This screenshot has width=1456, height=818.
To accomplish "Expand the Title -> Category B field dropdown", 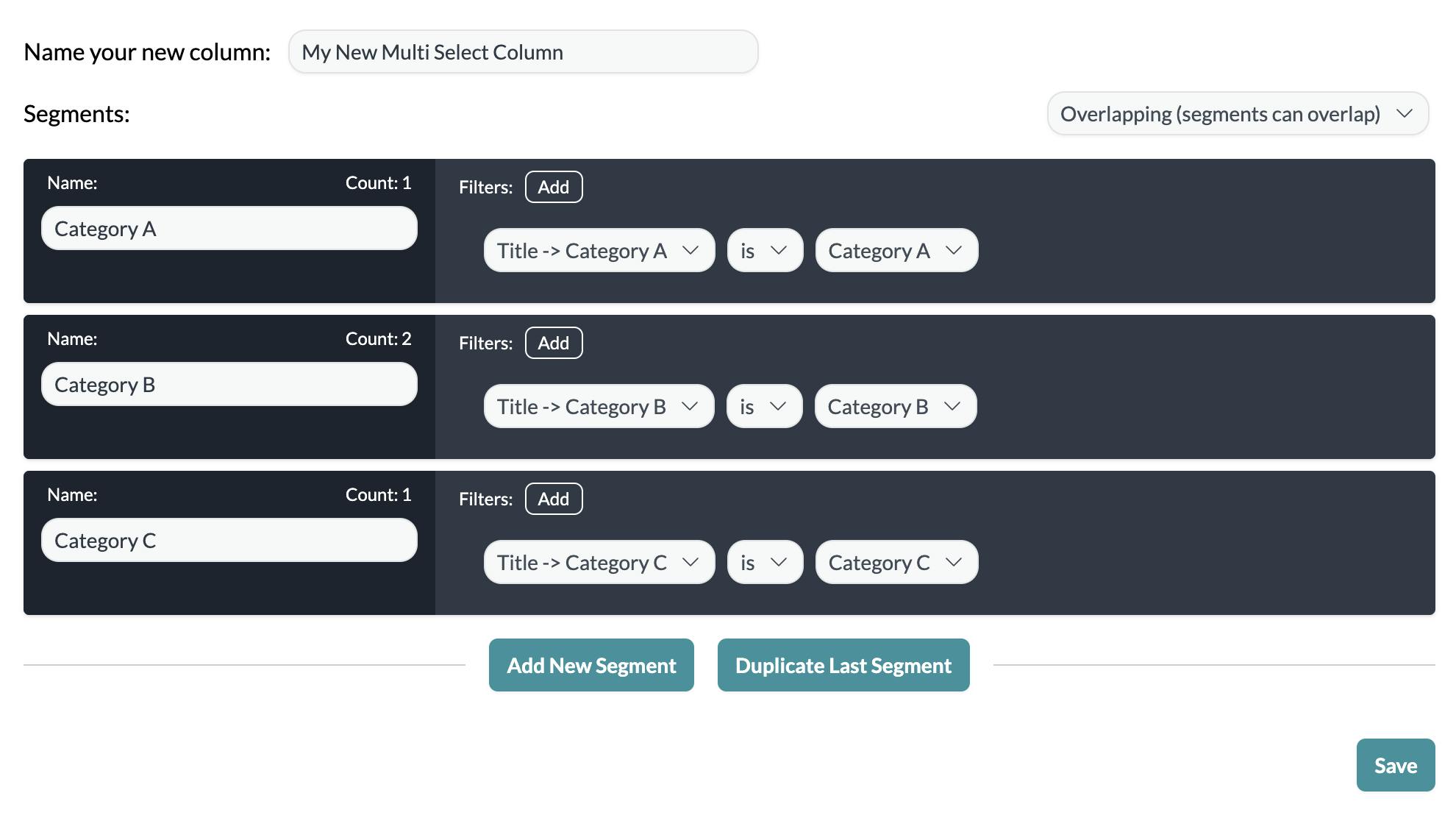I will pos(598,405).
